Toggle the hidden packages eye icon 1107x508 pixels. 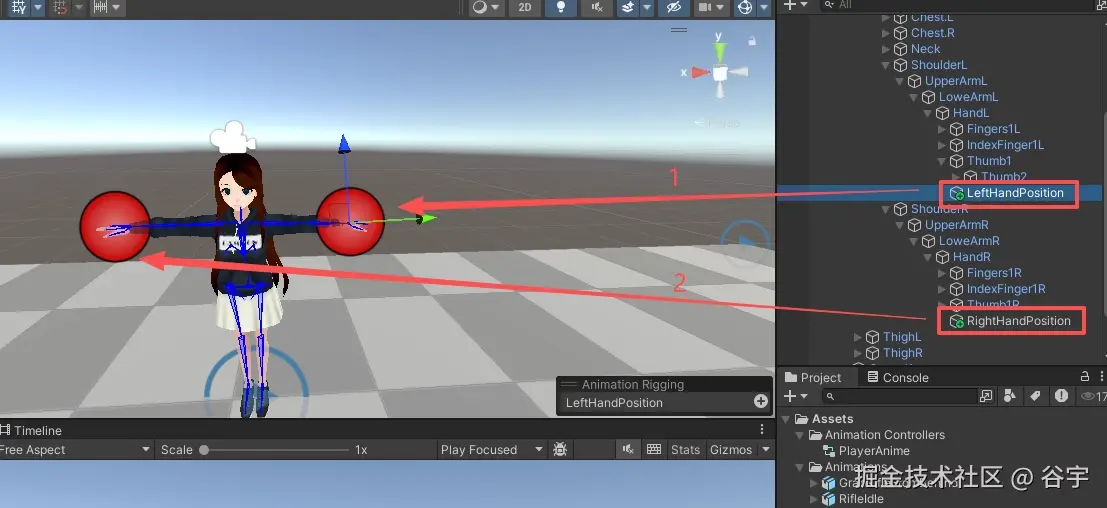(1087, 397)
